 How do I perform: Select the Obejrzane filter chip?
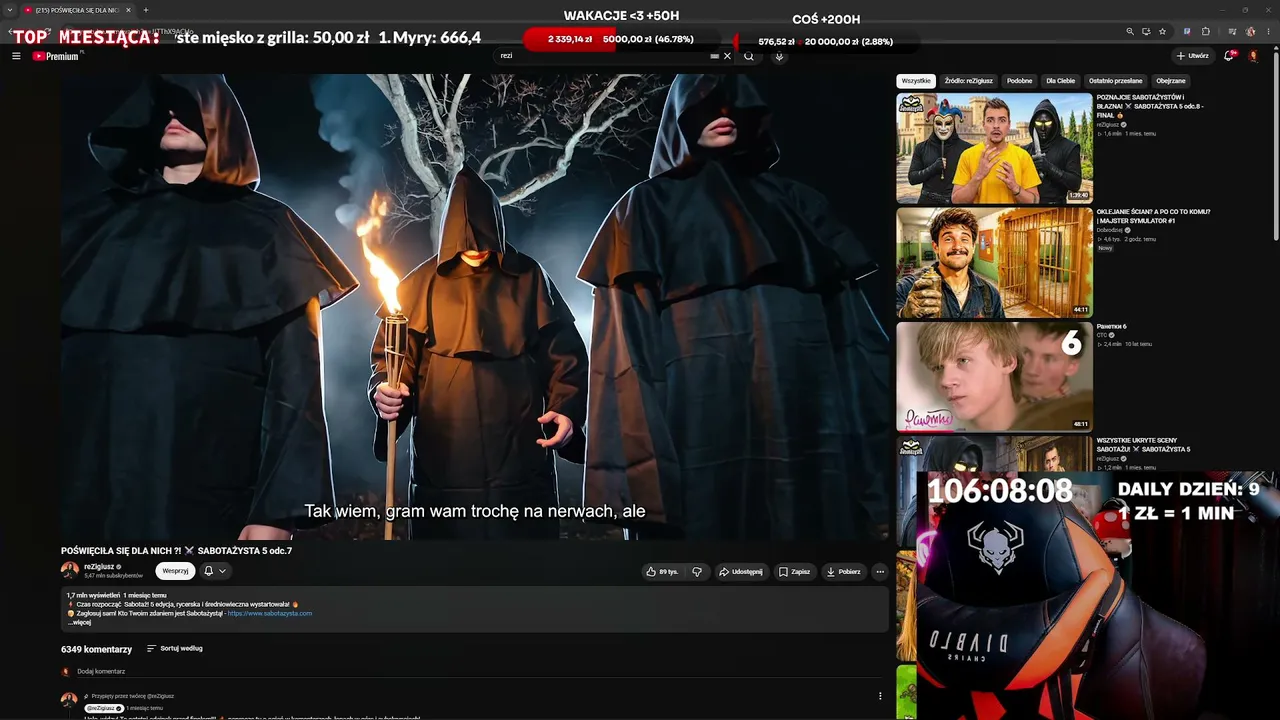click(1171, 81)
